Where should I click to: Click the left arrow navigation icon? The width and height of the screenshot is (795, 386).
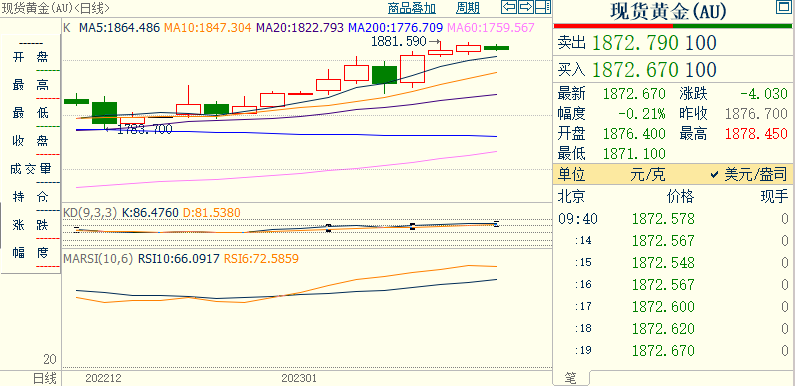click(509, 7)
